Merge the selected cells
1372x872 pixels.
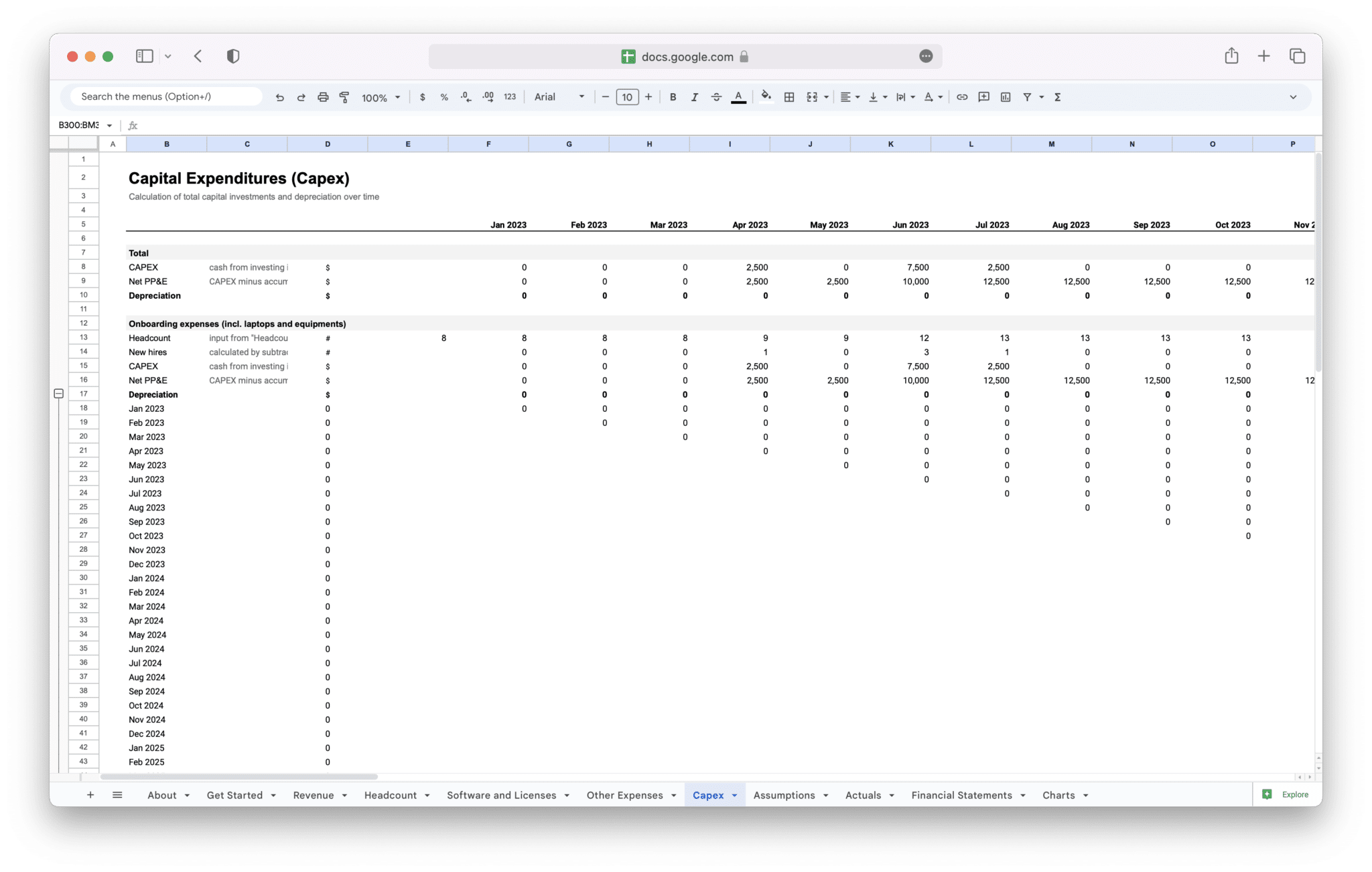[812, 97]
